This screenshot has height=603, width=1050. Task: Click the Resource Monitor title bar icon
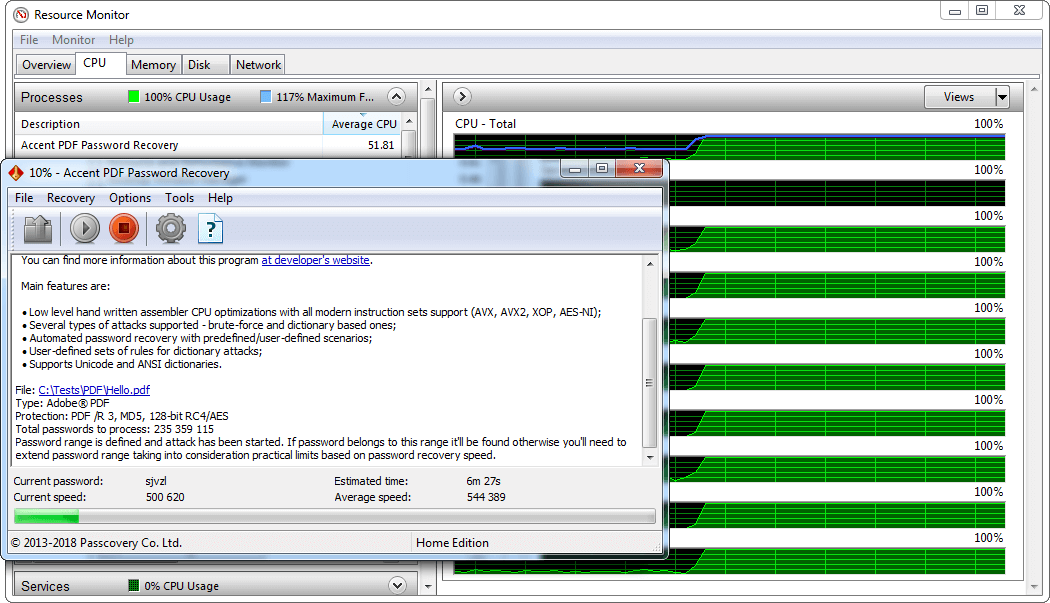[x=20, y=15]
